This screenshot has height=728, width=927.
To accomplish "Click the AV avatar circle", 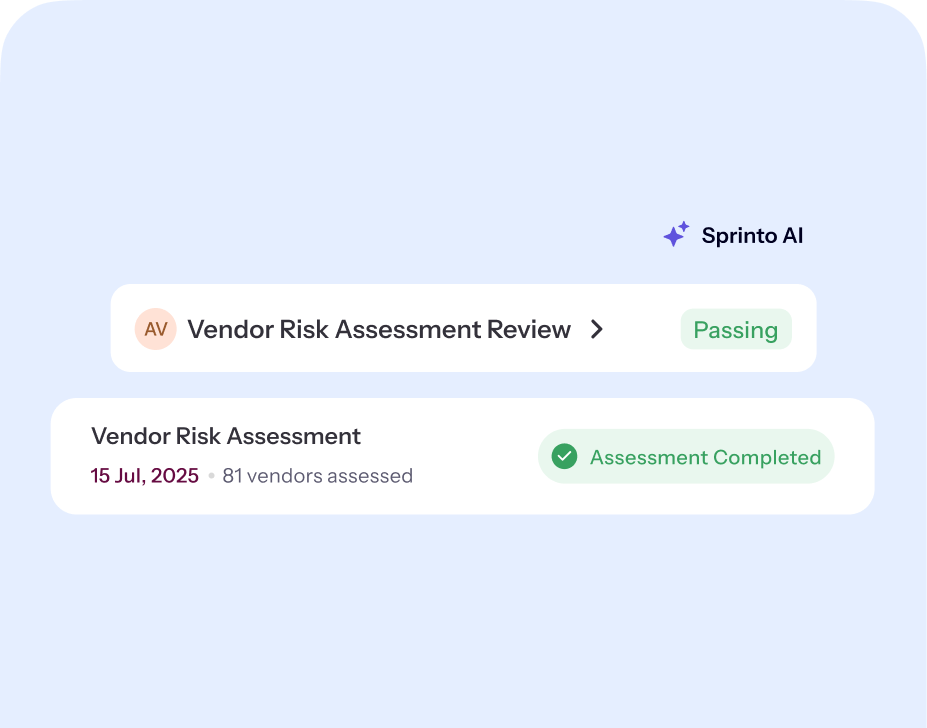I will (x=156, y=329).
